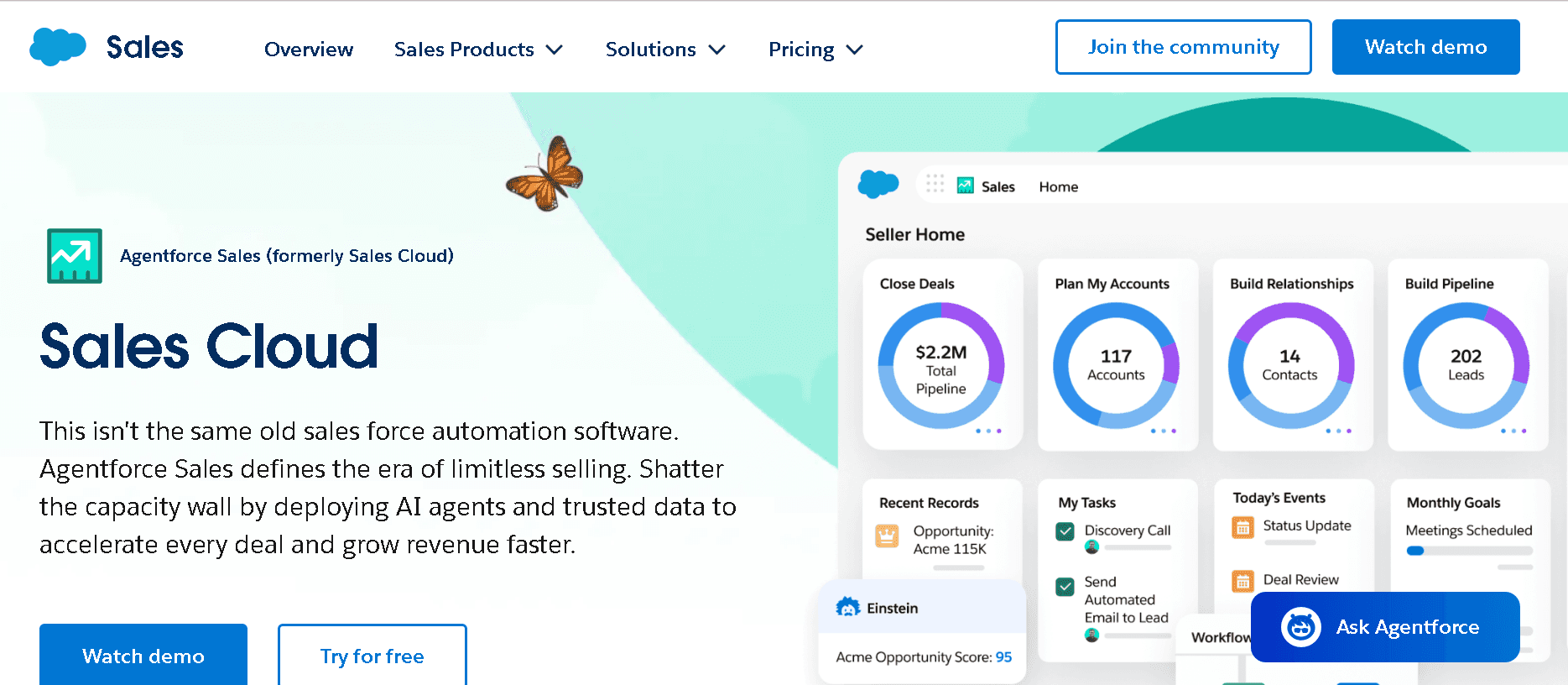
Task: Click the 'Einstein' panel title
Action: tap(893, 608)
